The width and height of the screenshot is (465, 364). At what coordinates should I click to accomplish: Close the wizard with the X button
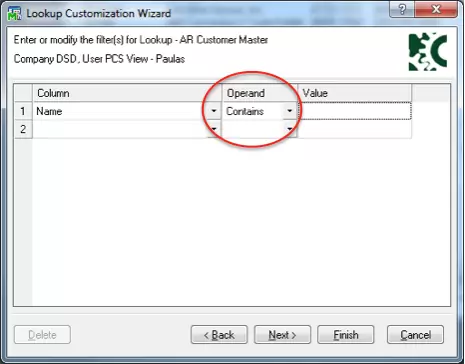pyautogui.click(x=436, y=9)
